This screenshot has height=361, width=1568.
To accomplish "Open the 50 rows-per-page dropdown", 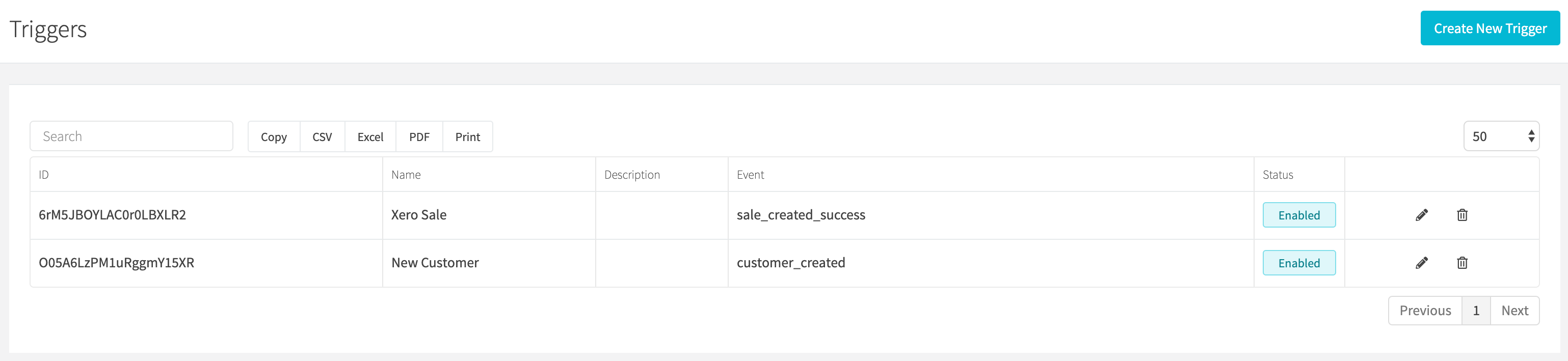I will tap(1501, 136).
